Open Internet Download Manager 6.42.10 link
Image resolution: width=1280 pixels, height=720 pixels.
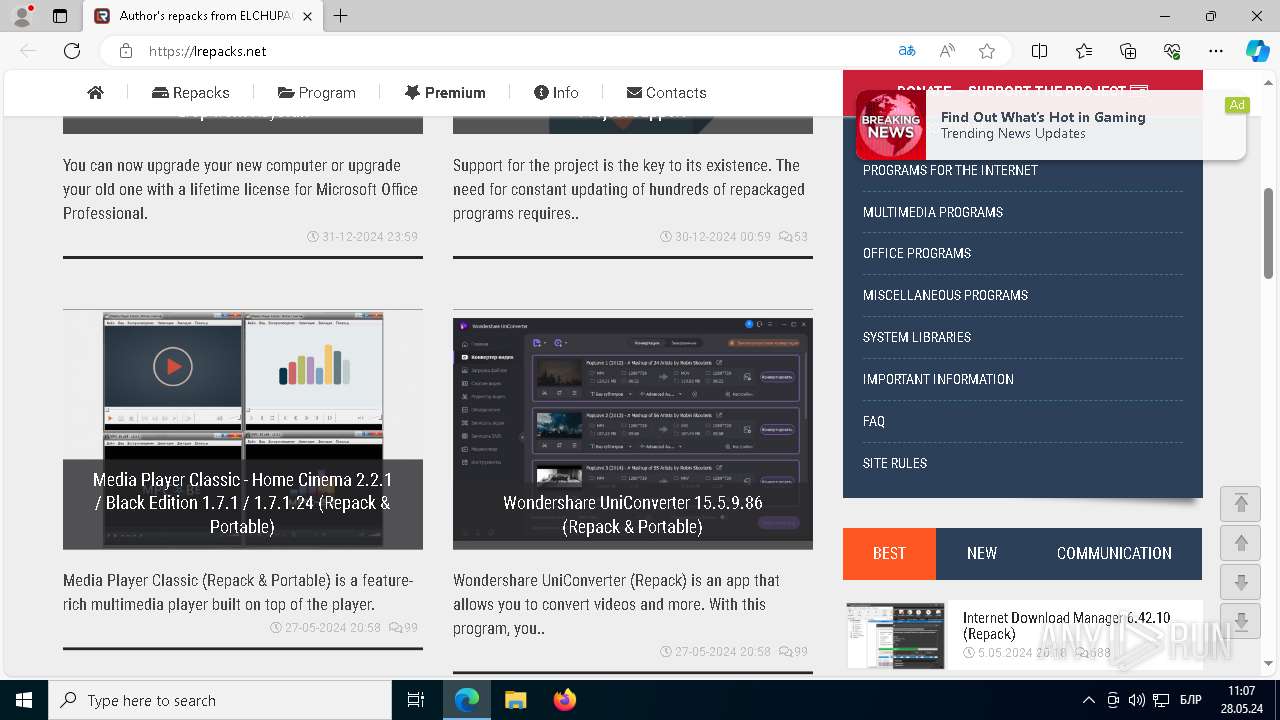[x=1066, y=625]
